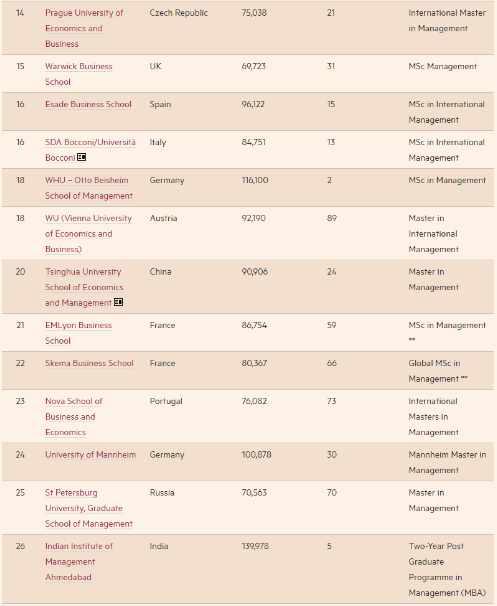Click the value 5 in Ahmedabad row
497x606 pixels.
(329, 546)
